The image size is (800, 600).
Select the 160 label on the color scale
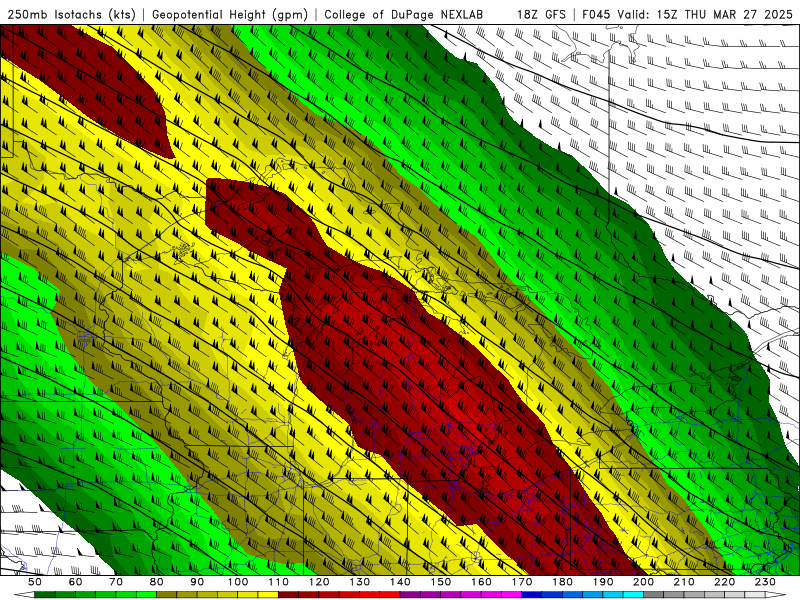click(481, 582)
